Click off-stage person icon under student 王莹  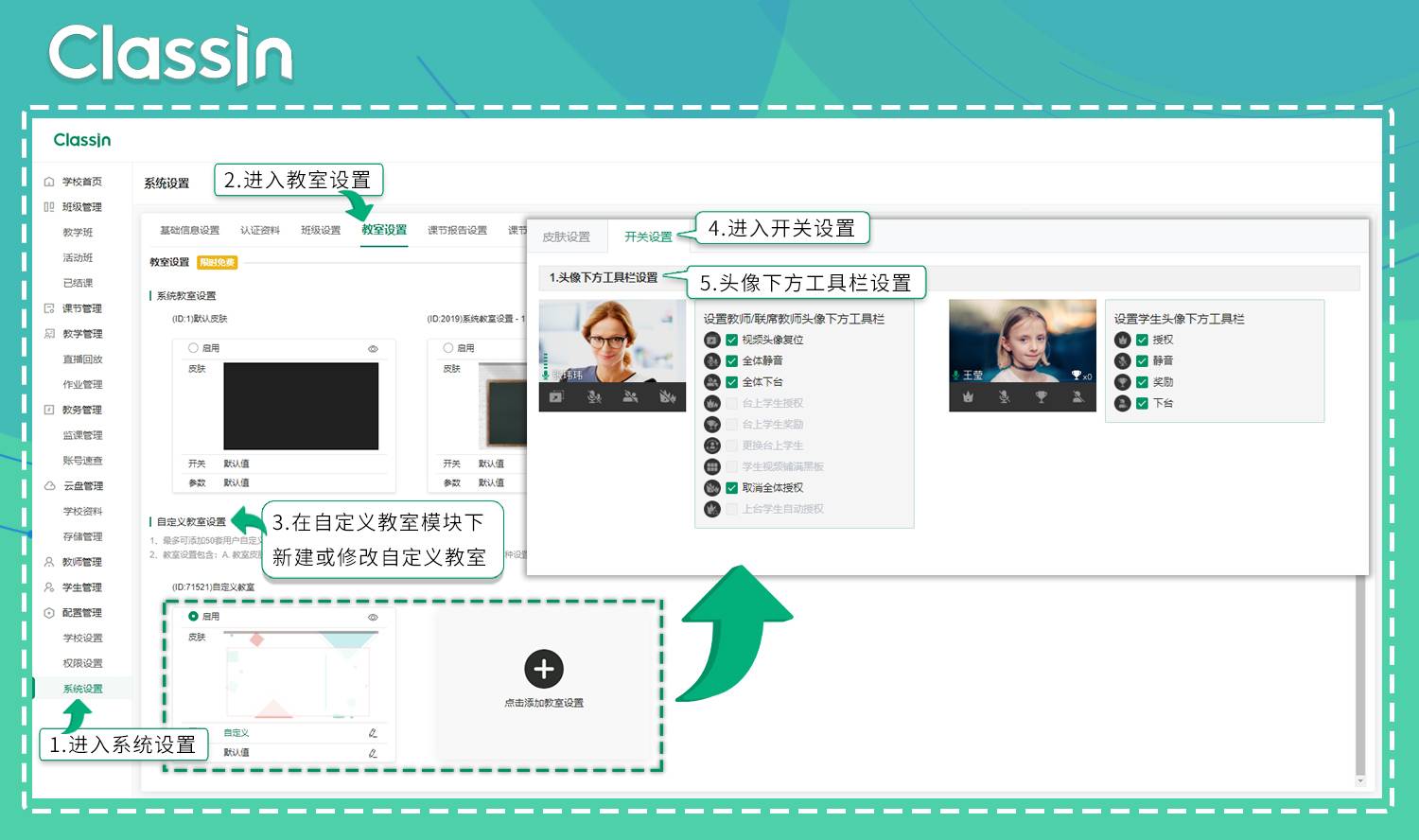pos(1077,397)
